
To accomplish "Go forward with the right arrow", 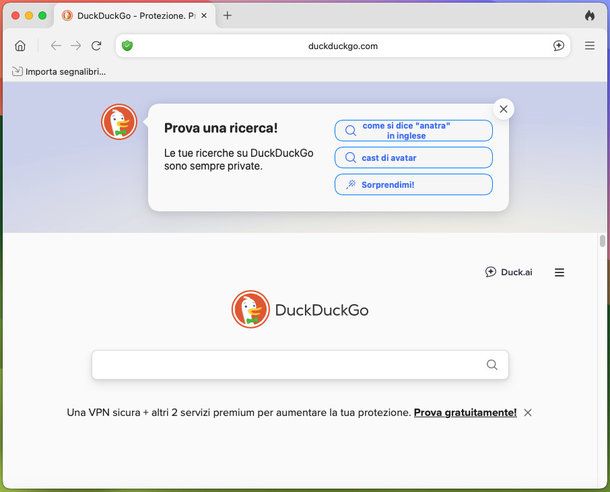I will [x=76, y=46].
